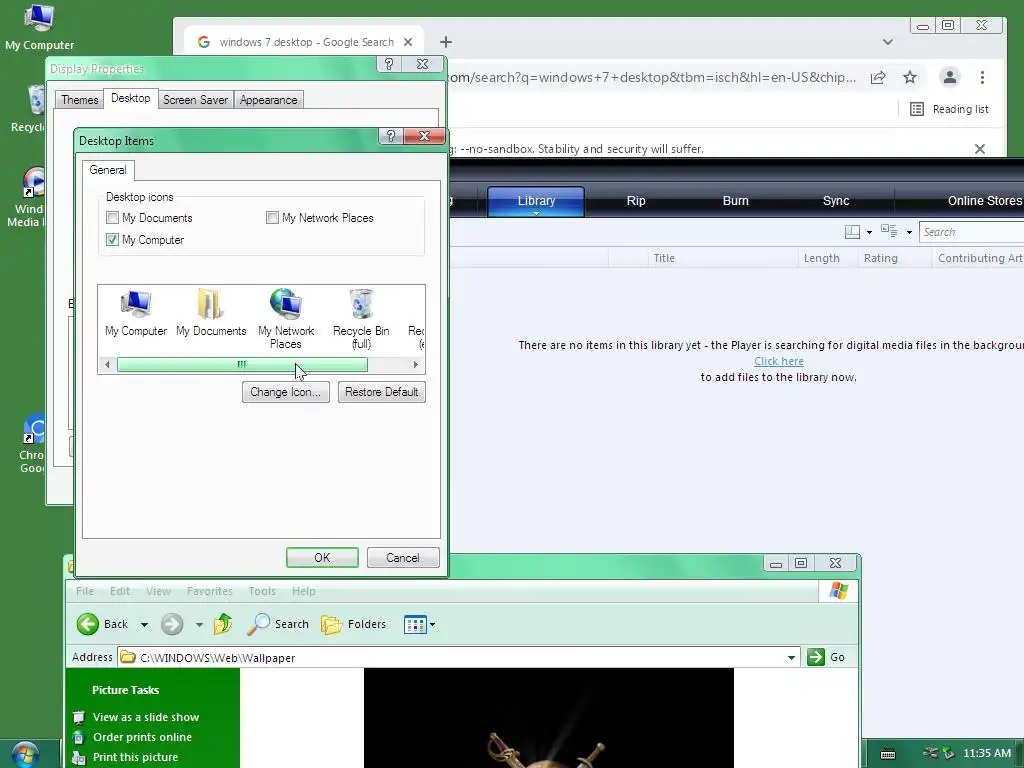Screen dimensions: 1024x768
Task: Click Restore Default button
Action: click(x=381, y=392)
